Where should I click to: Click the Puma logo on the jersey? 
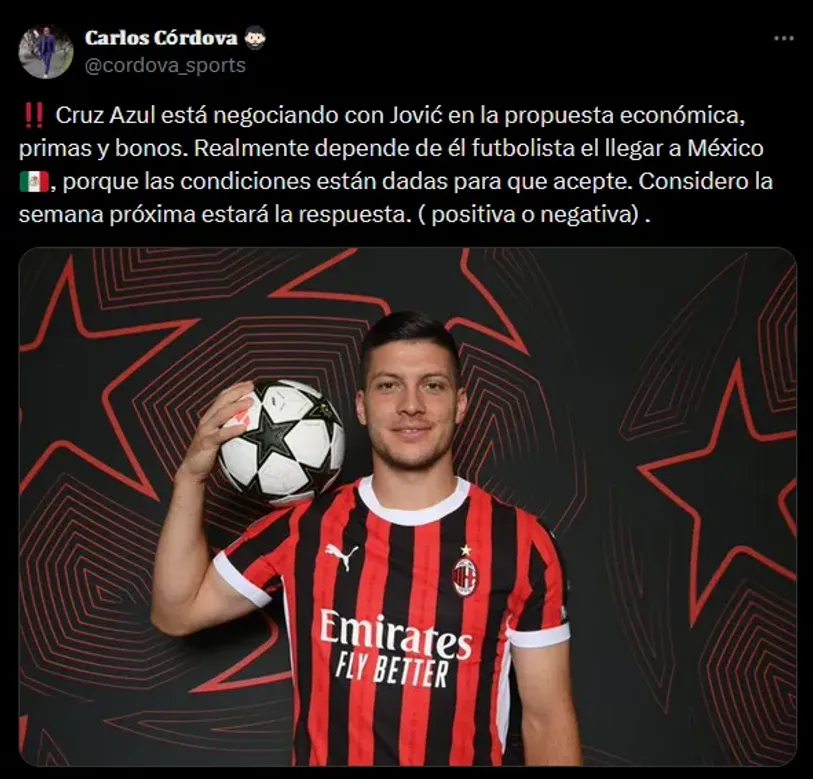pyautogui.click(x=341, y=557)
